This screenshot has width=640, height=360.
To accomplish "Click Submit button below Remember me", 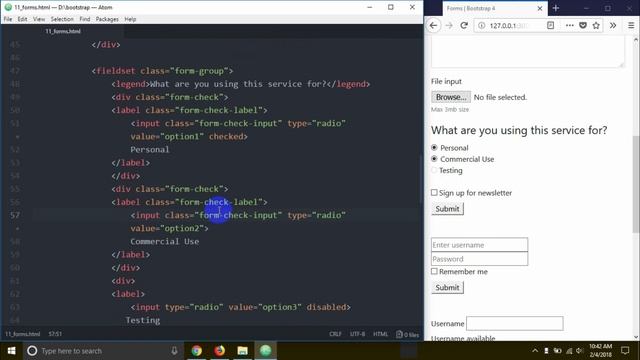I will (447, 287).
